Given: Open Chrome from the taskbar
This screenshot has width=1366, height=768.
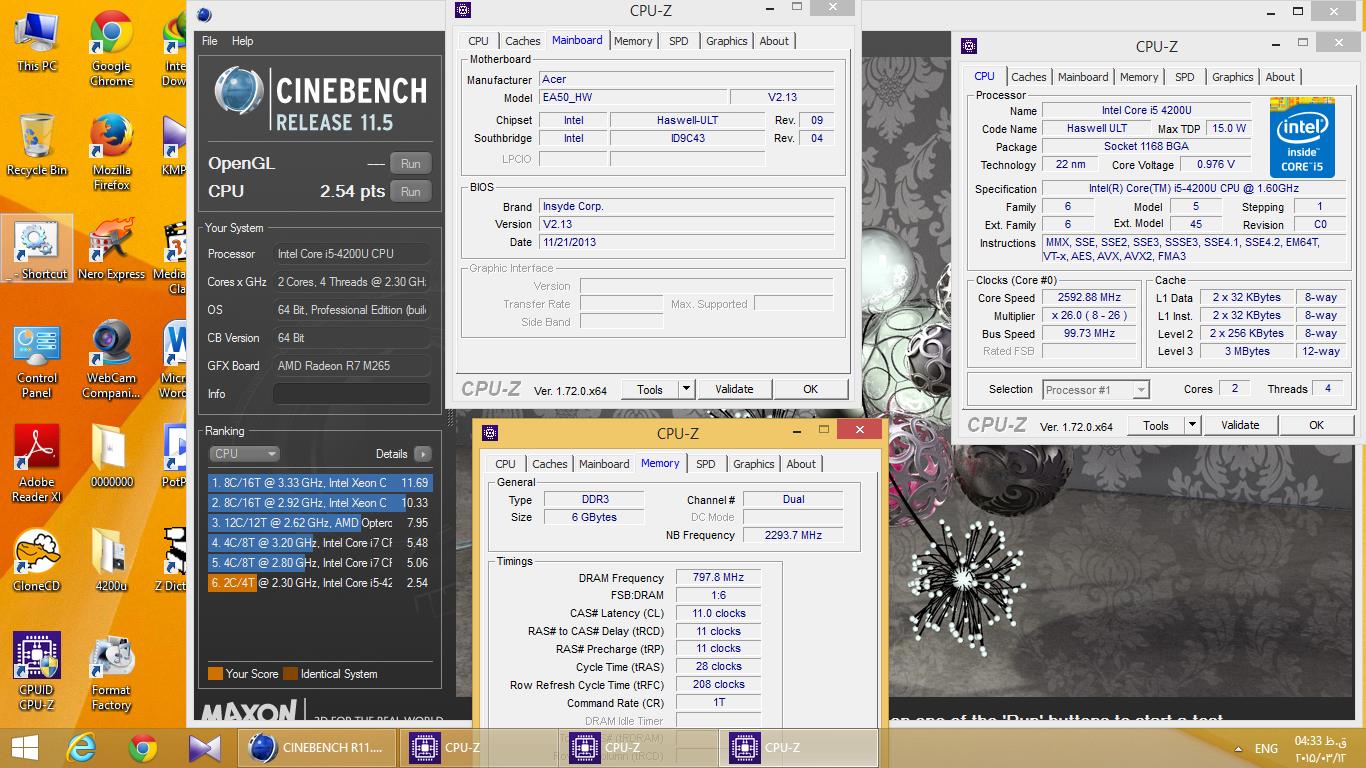Looking at the screenshot, I should [x=143, y=748].
